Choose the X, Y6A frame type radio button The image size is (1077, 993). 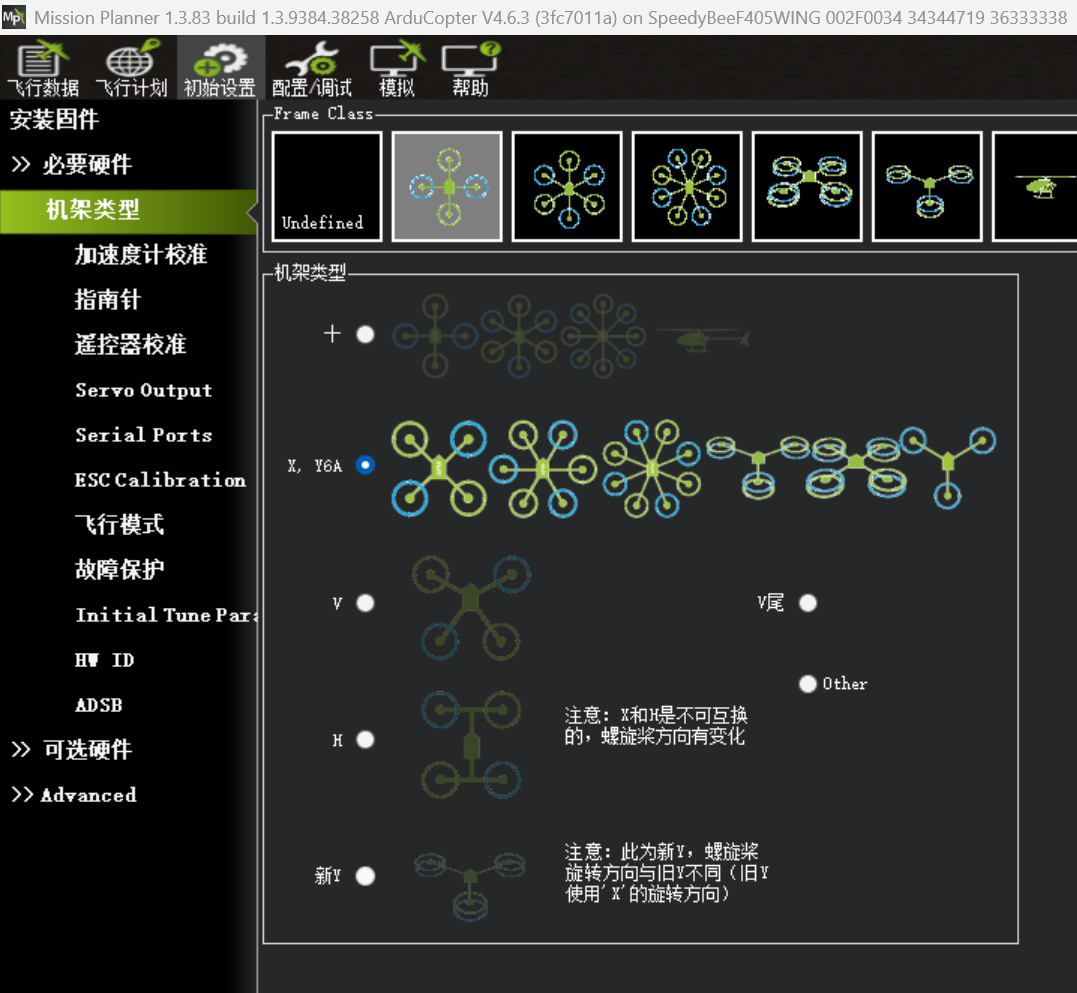(365, 465)
